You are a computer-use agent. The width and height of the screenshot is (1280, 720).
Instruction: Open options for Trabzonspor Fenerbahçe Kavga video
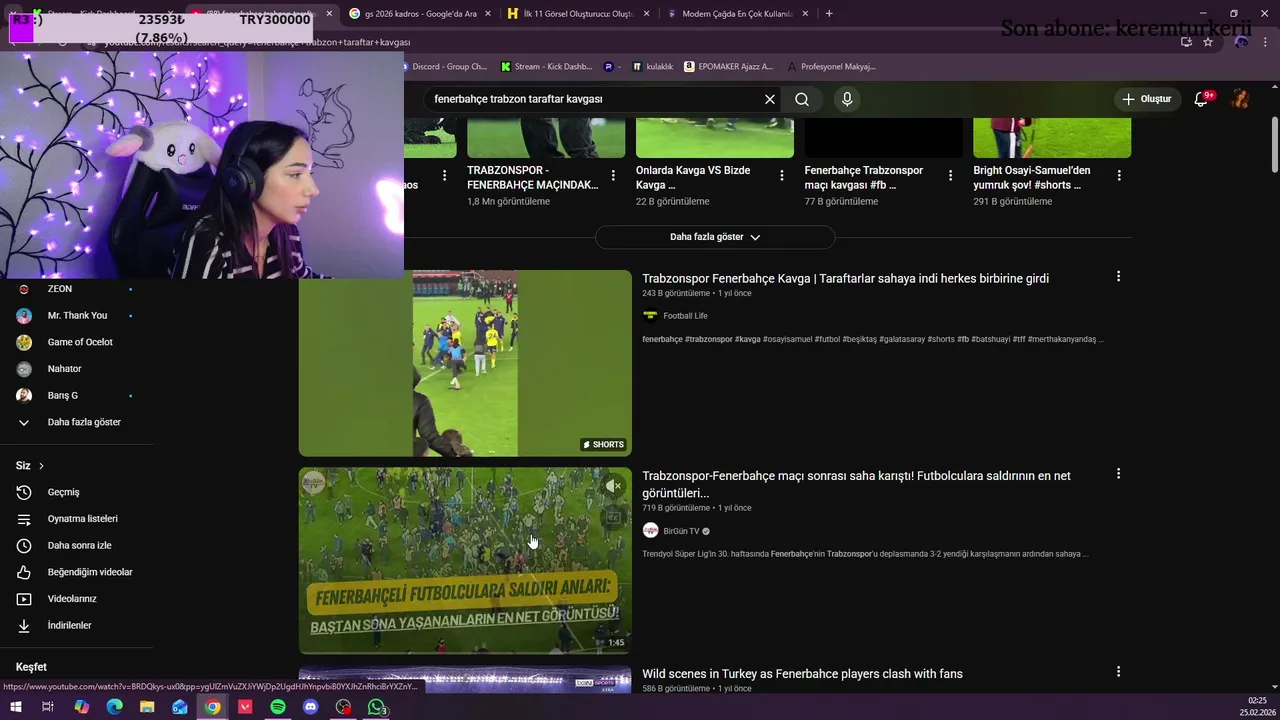(1118, 276)
